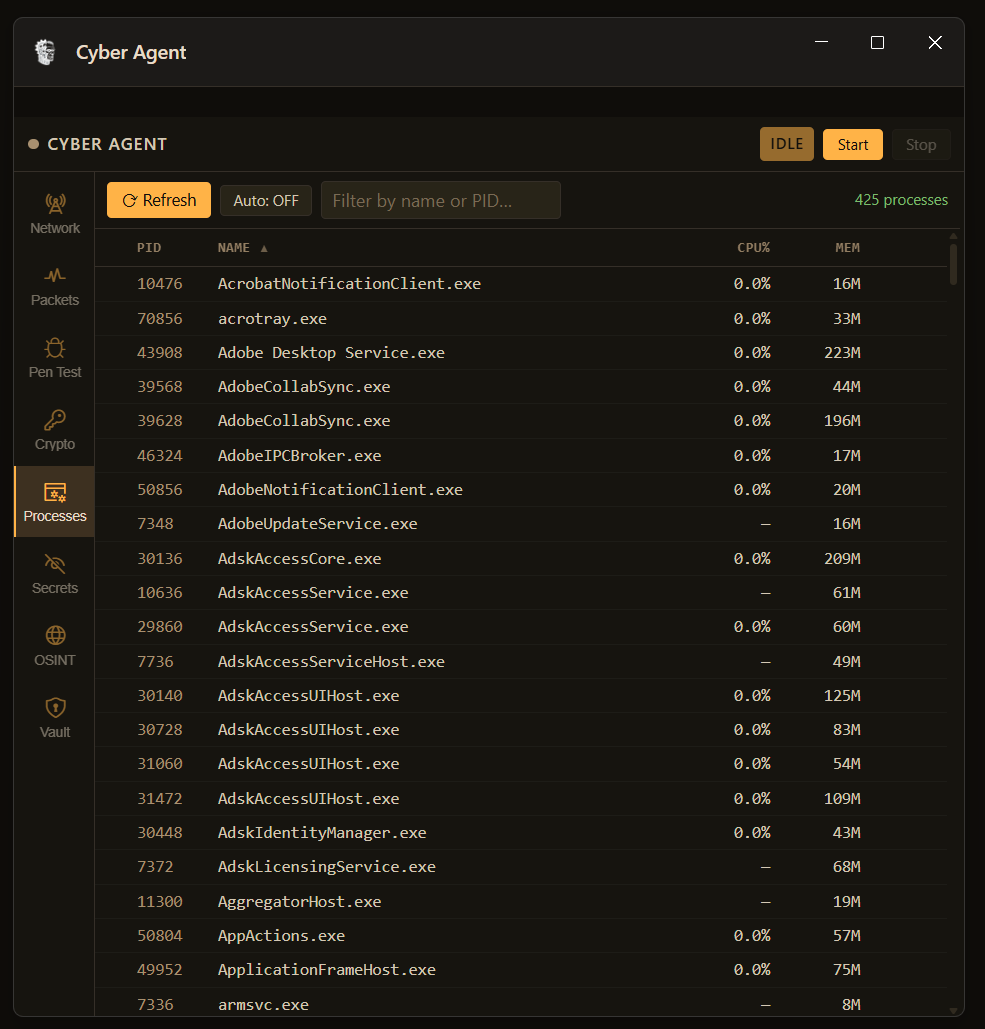Open the OSINT globe section

point(54,646)
